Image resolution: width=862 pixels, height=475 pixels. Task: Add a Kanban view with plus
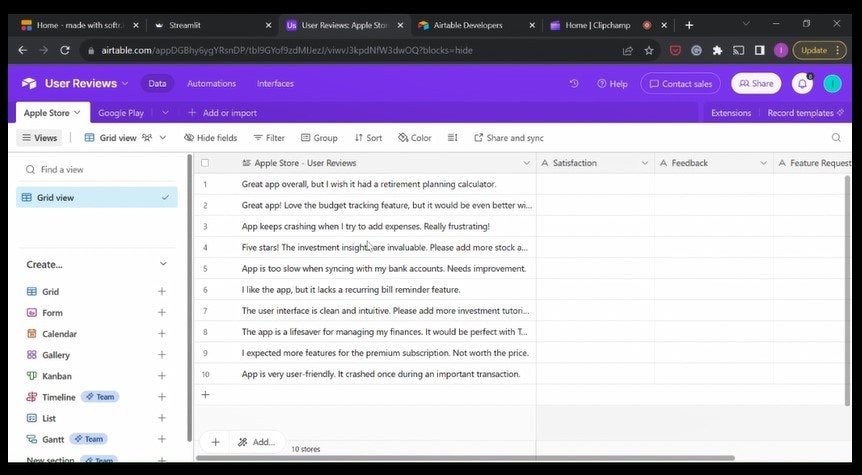tap(162, 376)
